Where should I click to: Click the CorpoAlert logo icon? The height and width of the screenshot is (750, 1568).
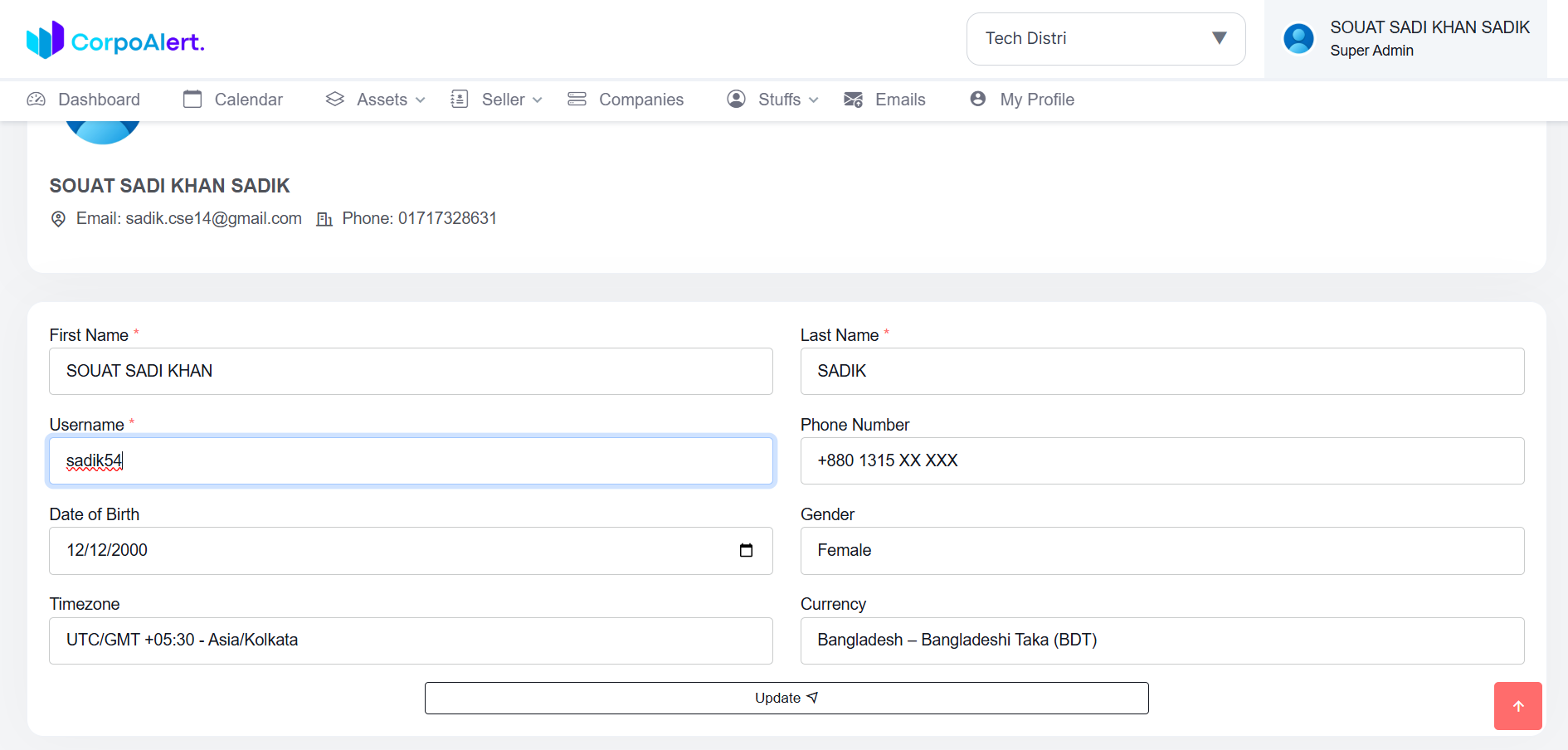tap(46, 38)
